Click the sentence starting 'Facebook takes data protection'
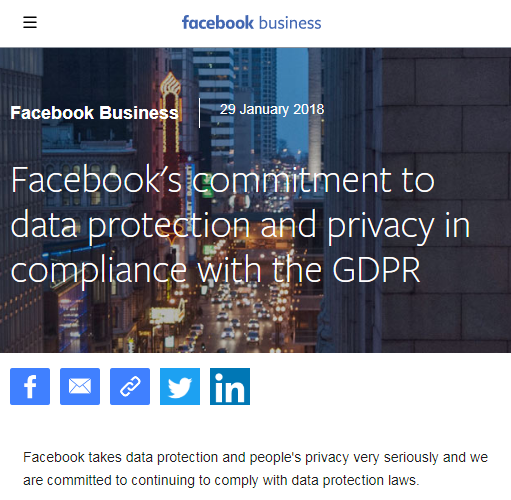511x500 pixels. click(x=255, y=469)
